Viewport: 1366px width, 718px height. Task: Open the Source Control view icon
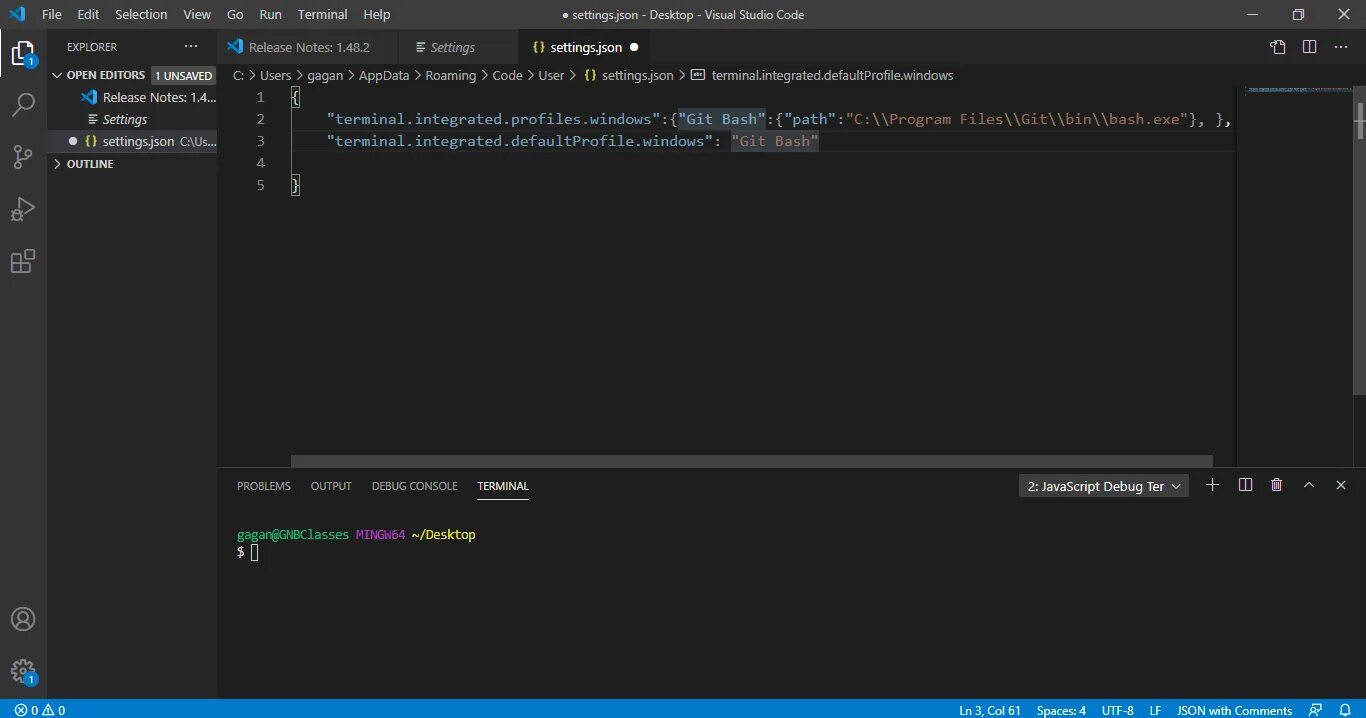click(x=23, y=156)
